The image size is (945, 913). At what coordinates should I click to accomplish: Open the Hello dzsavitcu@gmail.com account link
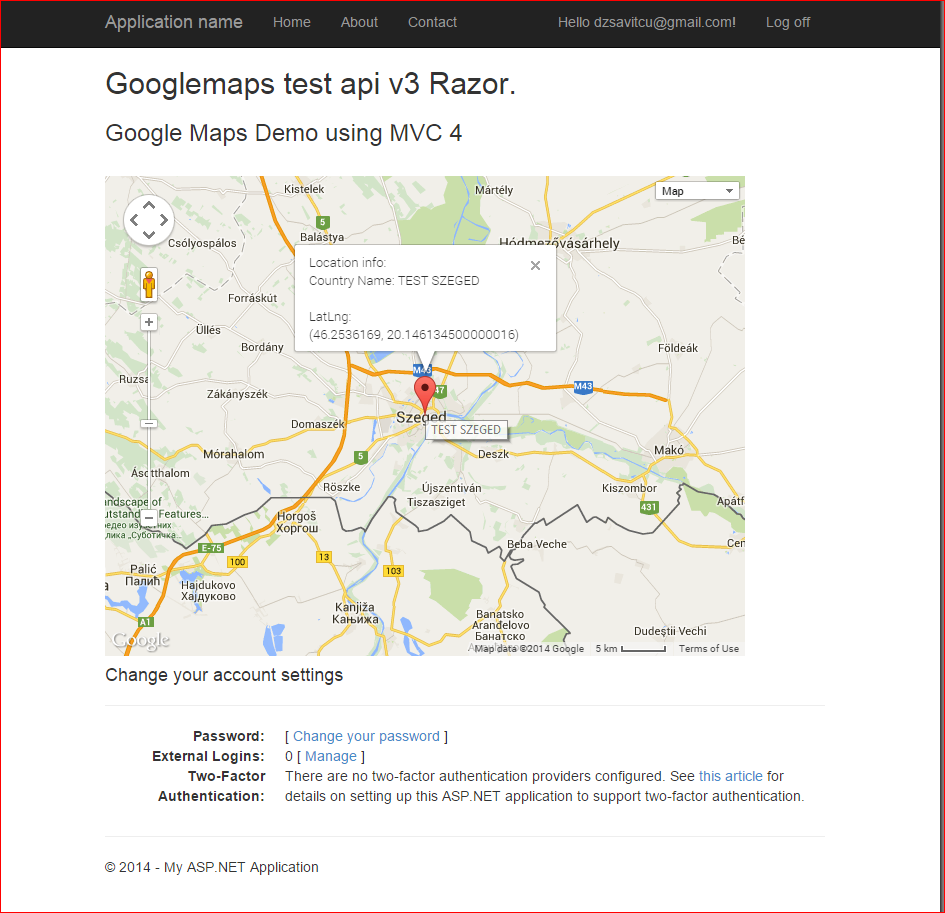pyautogui.click(x=647, y=22)
